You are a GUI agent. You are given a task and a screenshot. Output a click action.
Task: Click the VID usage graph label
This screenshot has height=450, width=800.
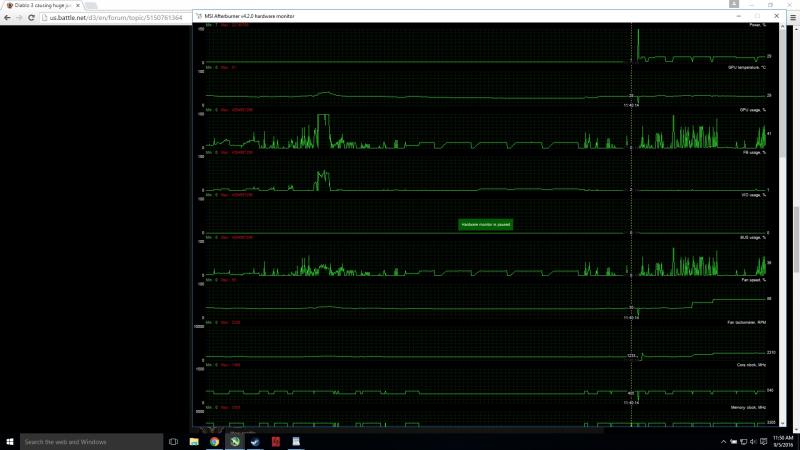(753, 195)
